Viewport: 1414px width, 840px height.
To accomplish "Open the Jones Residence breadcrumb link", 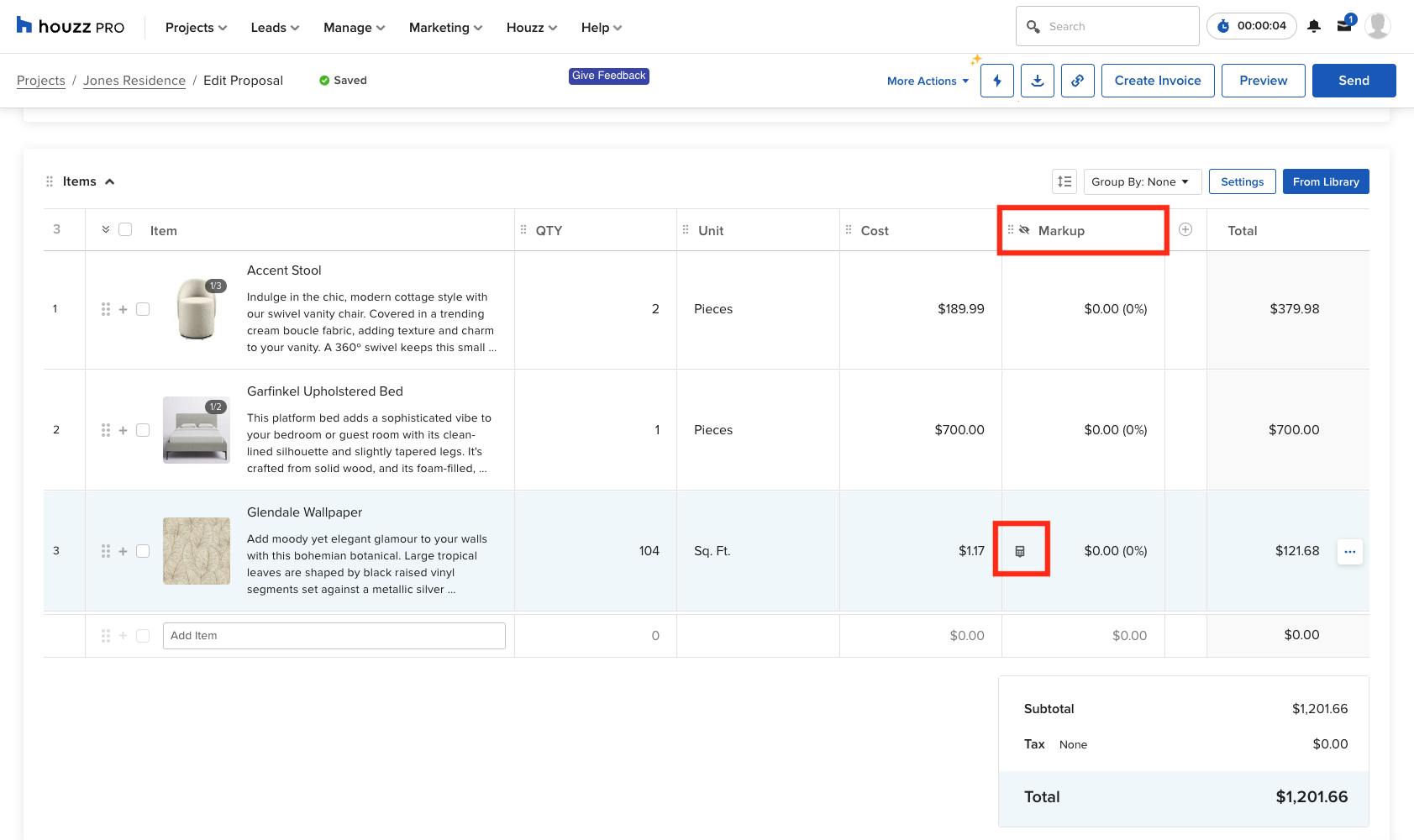I will 134,80.
